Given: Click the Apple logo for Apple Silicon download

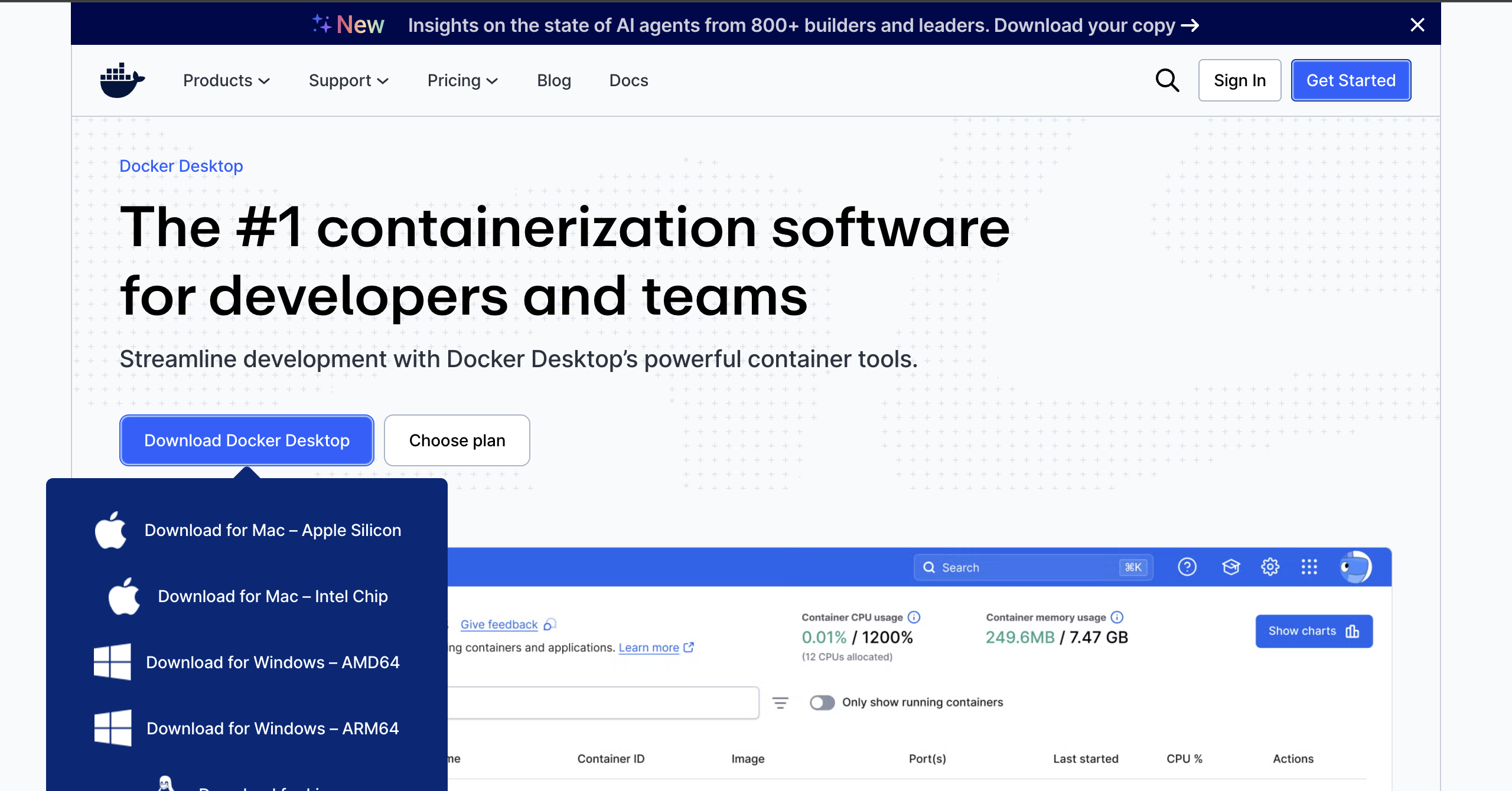Looking at the screenshot, I should [x=111, y=530].
